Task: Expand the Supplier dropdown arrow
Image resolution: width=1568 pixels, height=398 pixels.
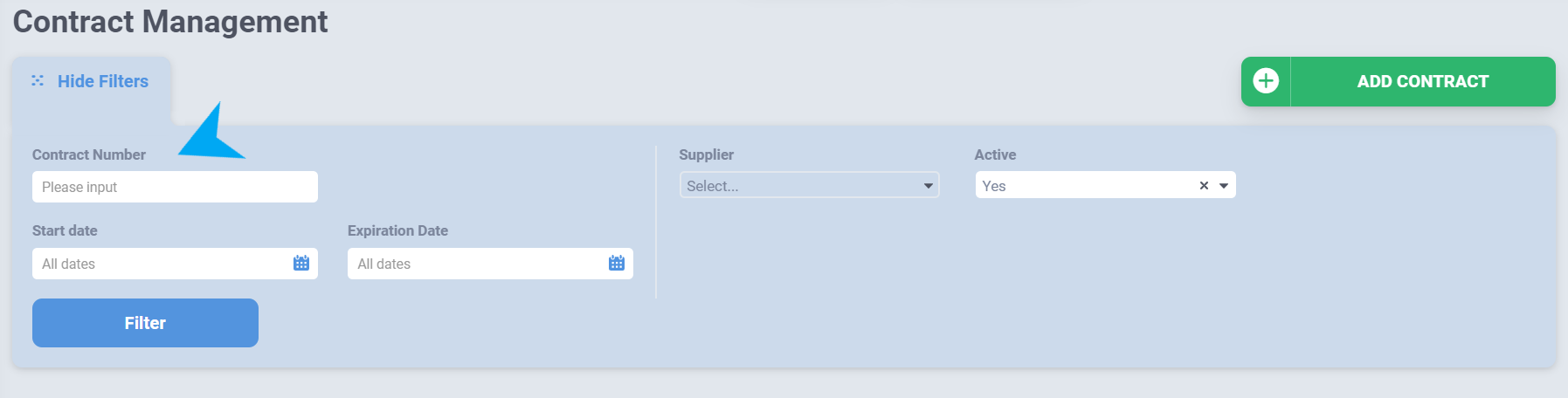Action: 928,186
